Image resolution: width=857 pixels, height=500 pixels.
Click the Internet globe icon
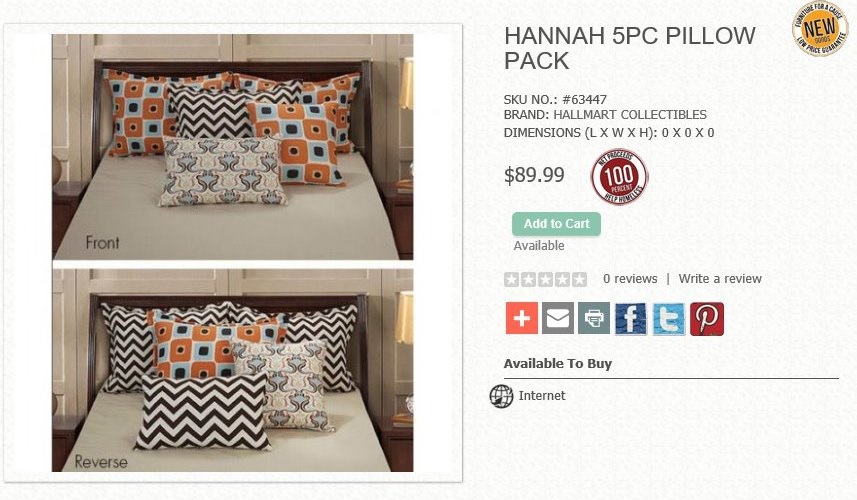[x=501, y=396]
